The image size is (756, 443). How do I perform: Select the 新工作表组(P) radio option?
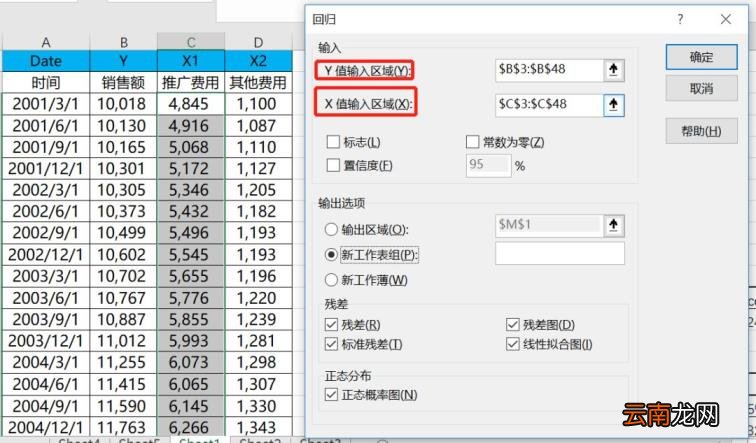point(331,255)
